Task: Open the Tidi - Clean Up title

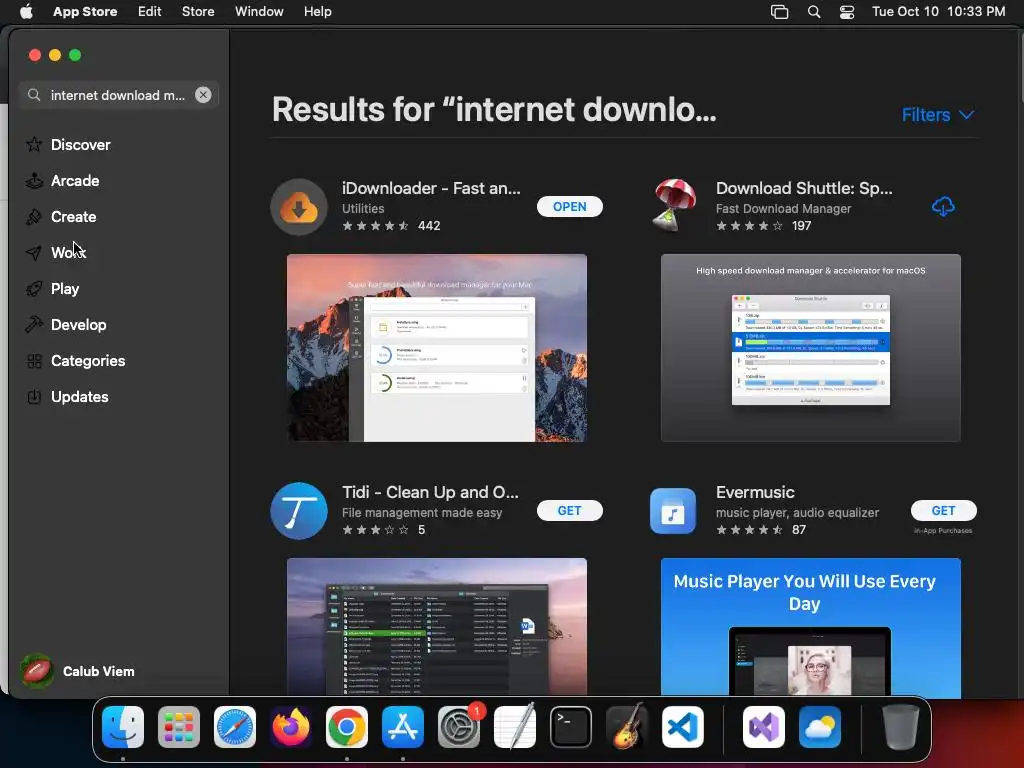Action: coord(430,492)
